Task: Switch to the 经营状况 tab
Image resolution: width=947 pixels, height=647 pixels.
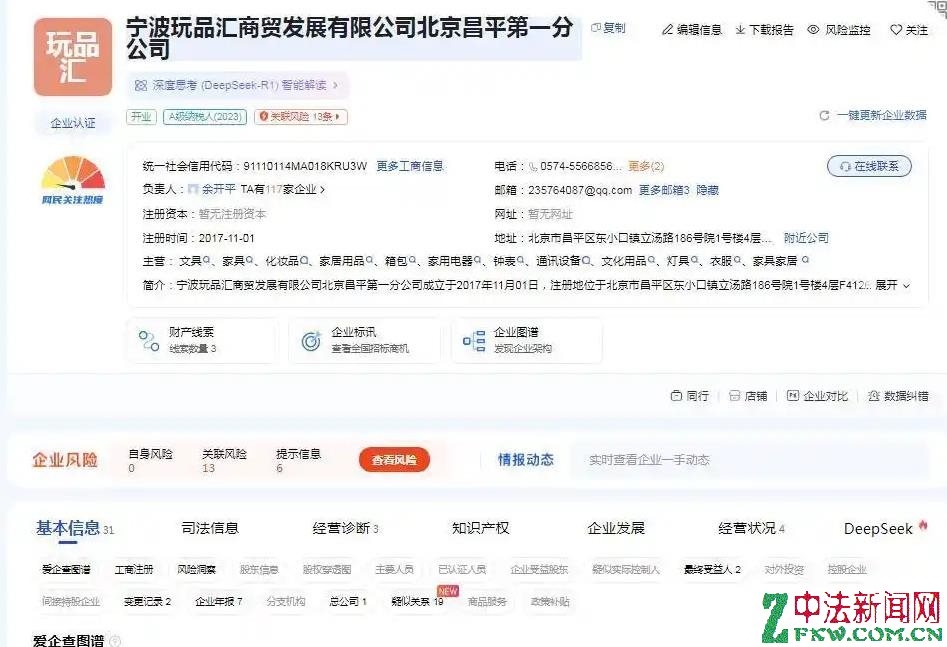Action: 751,529
